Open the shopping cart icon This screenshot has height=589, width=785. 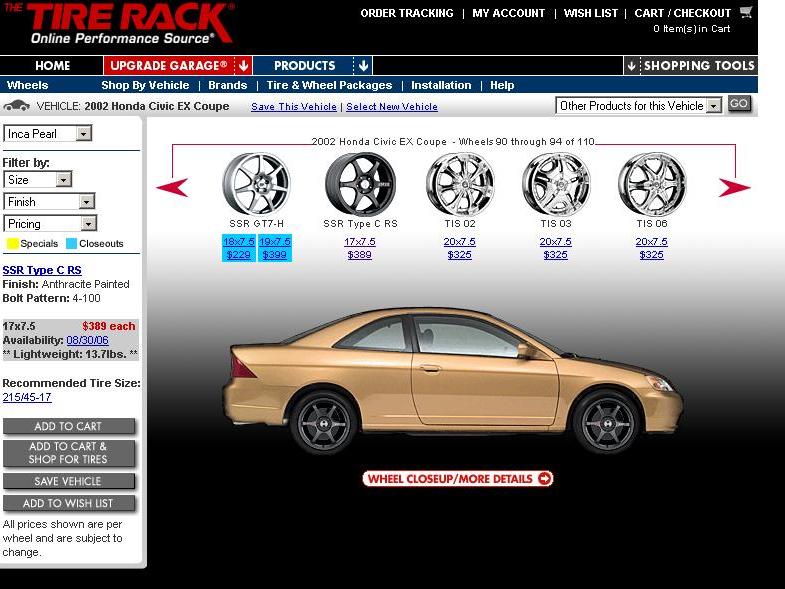tap(746, 13)
